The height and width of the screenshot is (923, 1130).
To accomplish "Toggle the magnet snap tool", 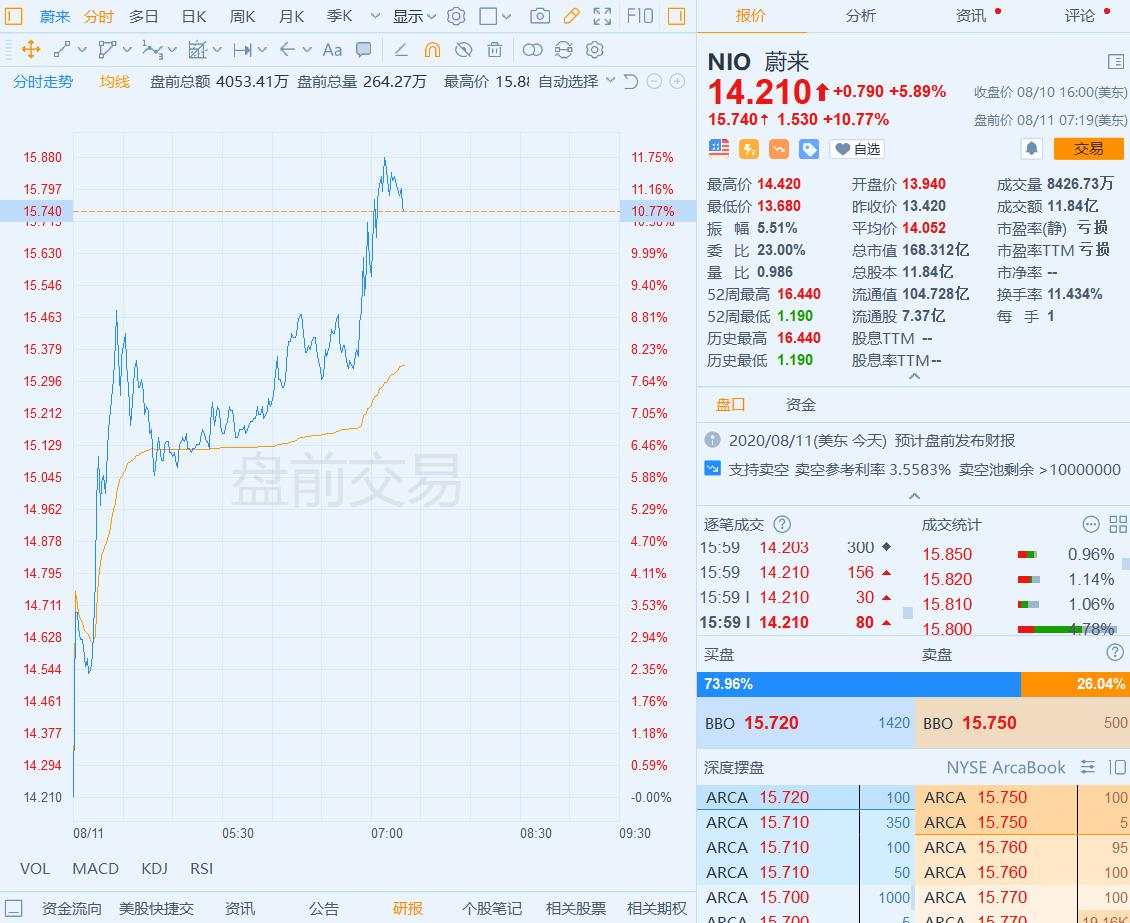I will (432, 50).
